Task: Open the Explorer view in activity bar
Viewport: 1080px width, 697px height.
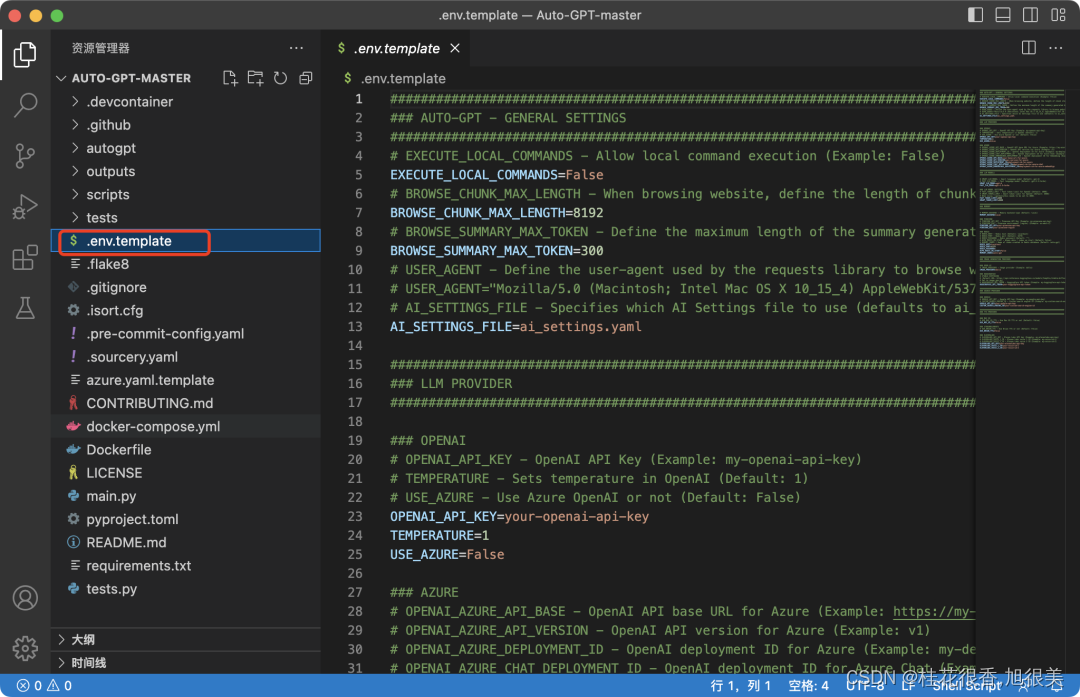Action: click(x=25, y=54)
